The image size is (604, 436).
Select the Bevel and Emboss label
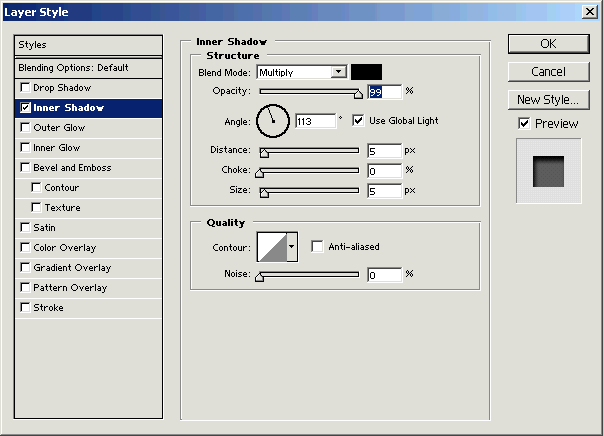click(x=72, y=168)
